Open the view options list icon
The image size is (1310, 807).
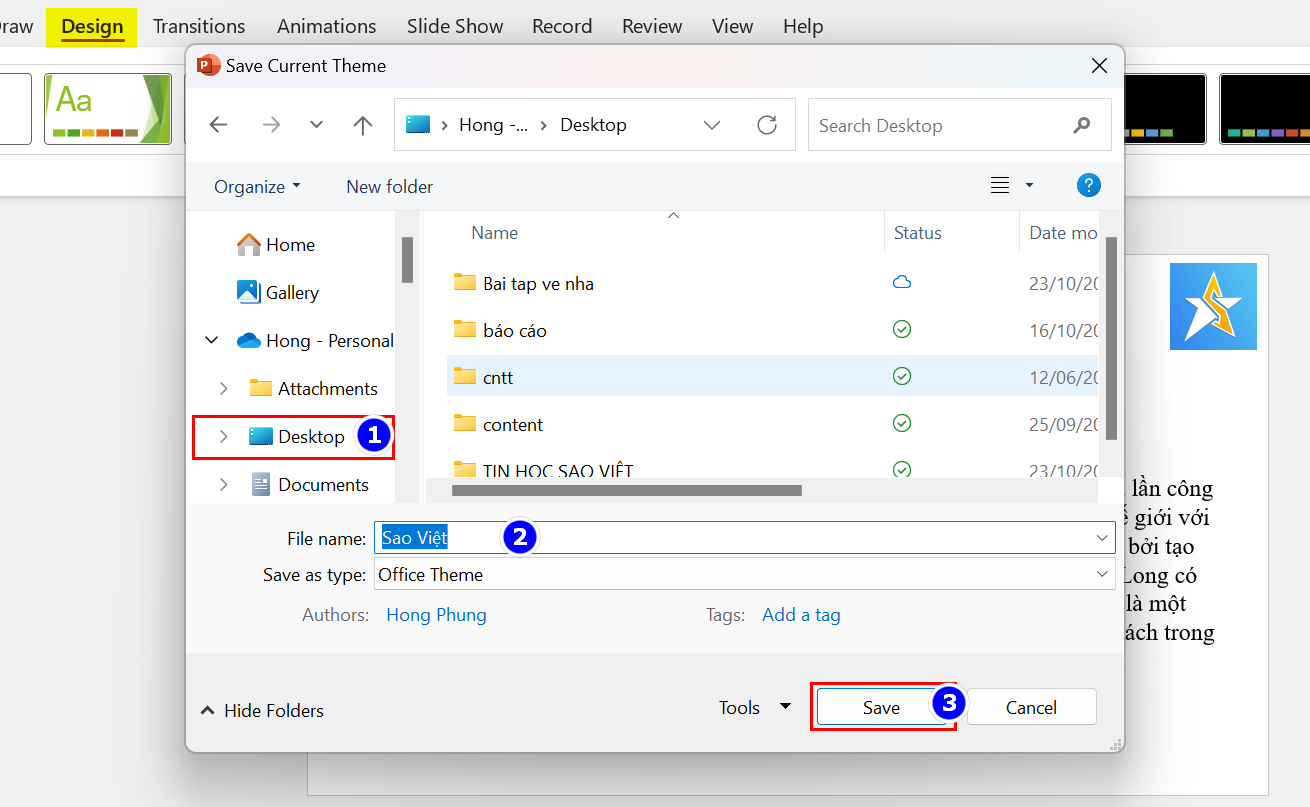click(x=1000, y=185)
